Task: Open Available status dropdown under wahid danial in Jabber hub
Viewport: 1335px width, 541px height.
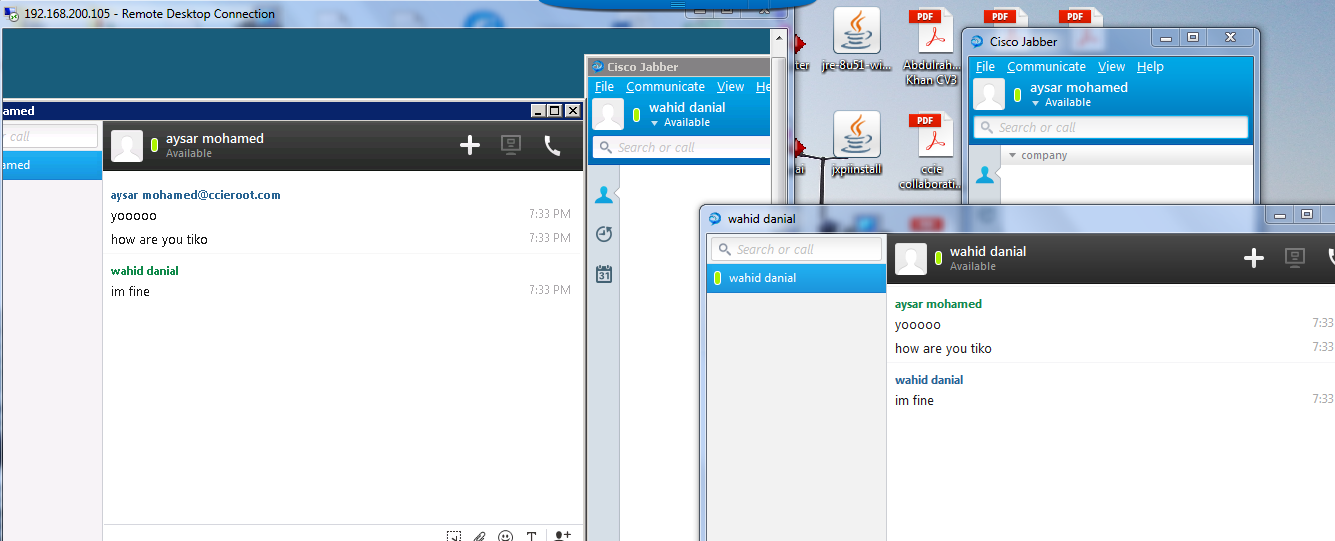Action: point(680,123)
